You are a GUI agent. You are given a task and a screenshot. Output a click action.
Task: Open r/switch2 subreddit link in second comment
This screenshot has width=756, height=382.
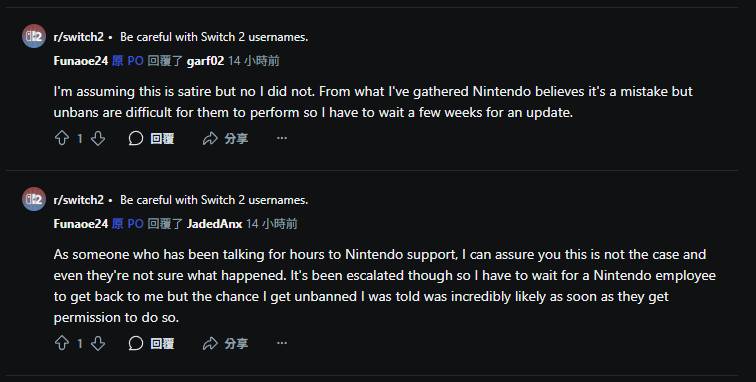79,200
